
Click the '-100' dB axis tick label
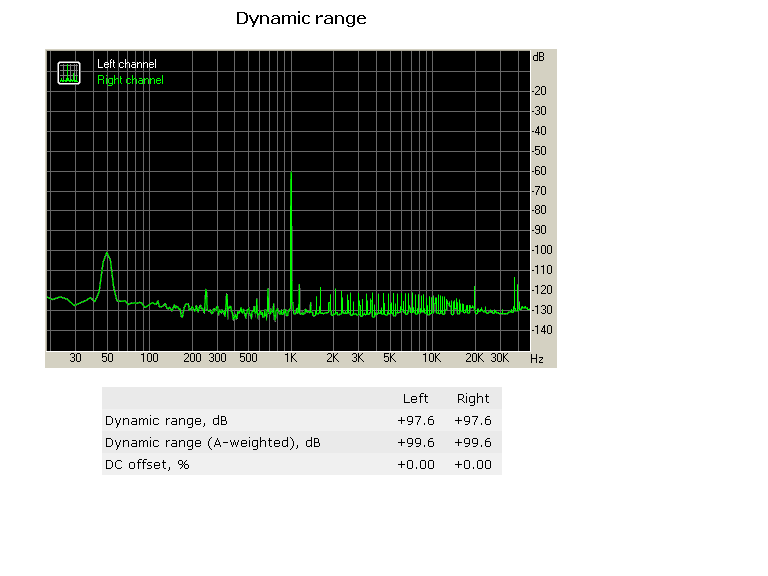click(x=542, y=250)
